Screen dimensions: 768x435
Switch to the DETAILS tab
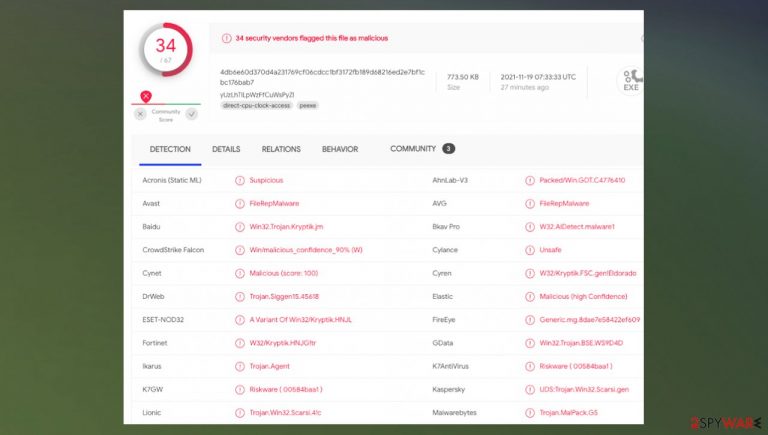226,149
